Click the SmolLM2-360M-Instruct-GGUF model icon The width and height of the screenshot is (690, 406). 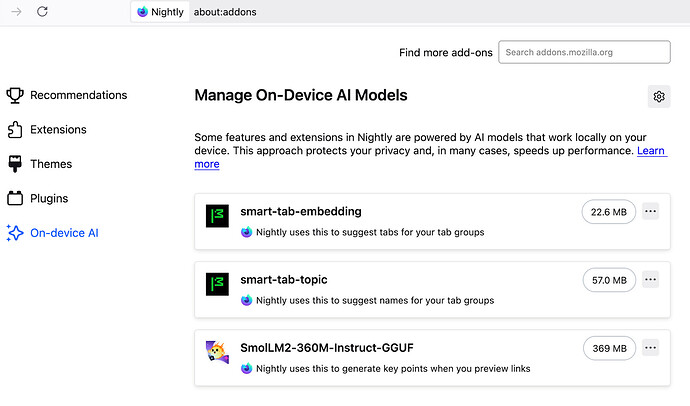217,352
